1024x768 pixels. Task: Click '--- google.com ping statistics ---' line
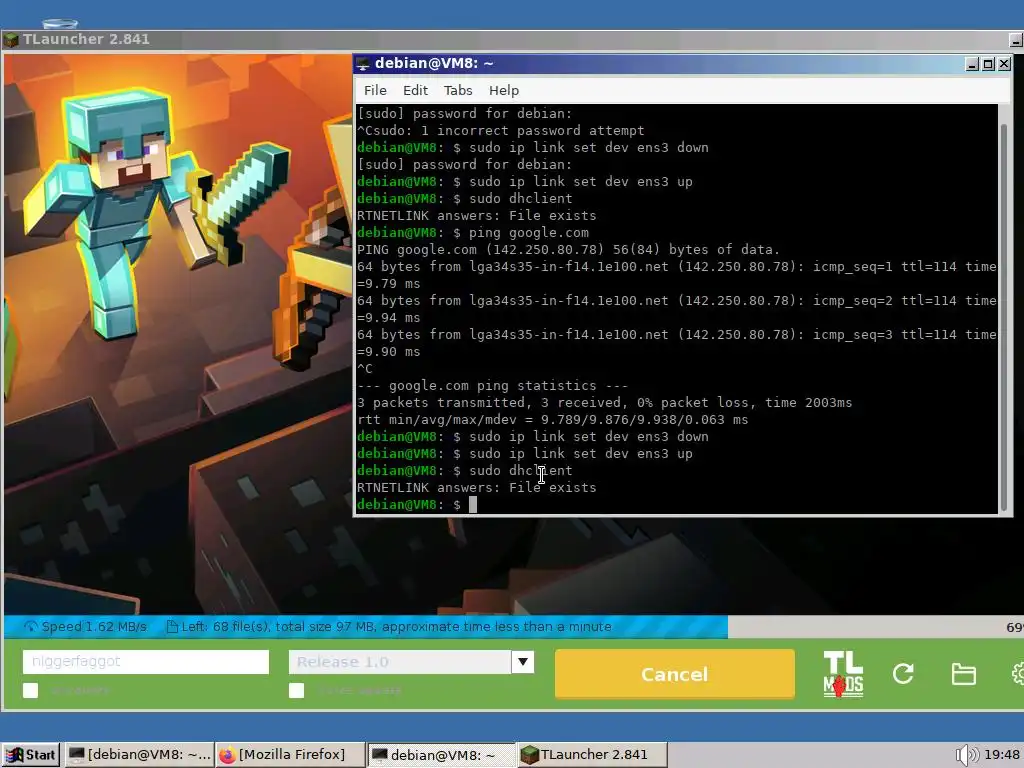coord(492,385)
